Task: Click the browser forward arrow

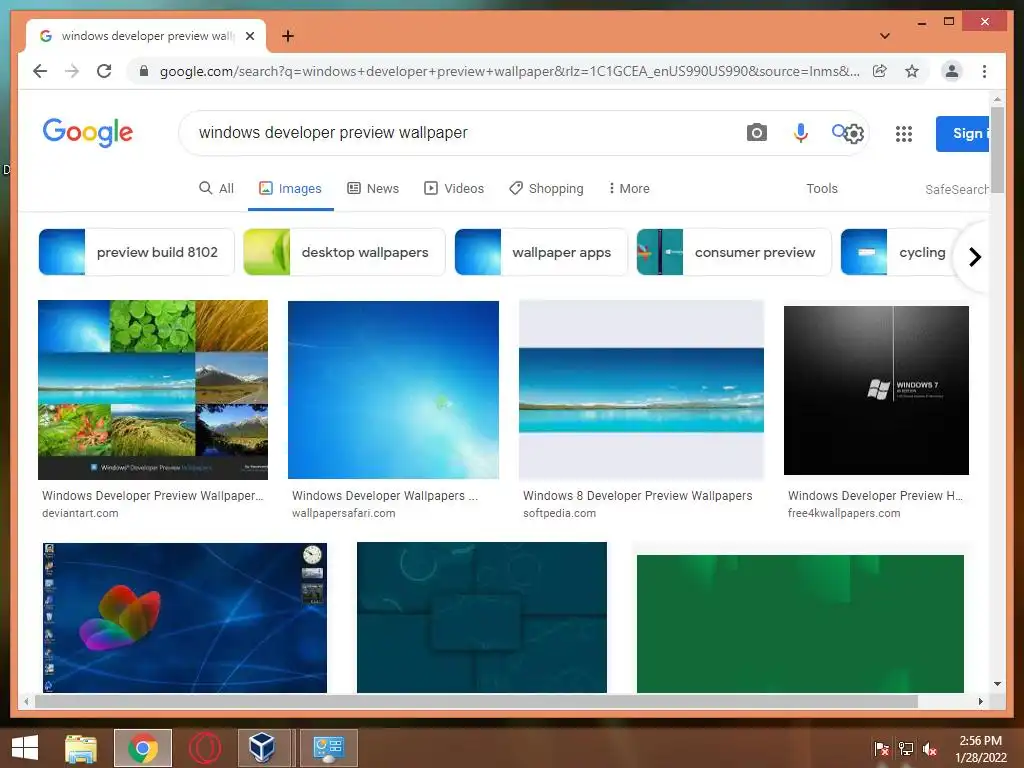Action: coord(72,71)
